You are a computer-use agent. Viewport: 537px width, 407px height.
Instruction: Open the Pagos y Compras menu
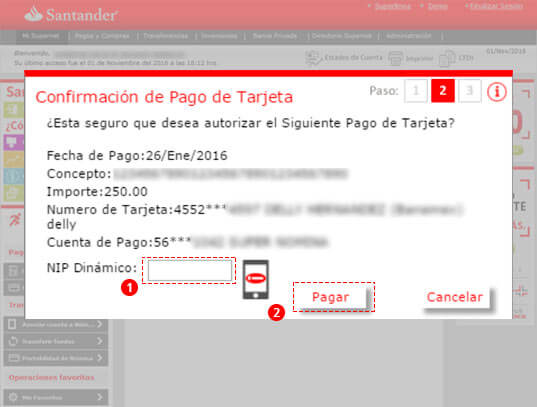(x=102, y=36)
